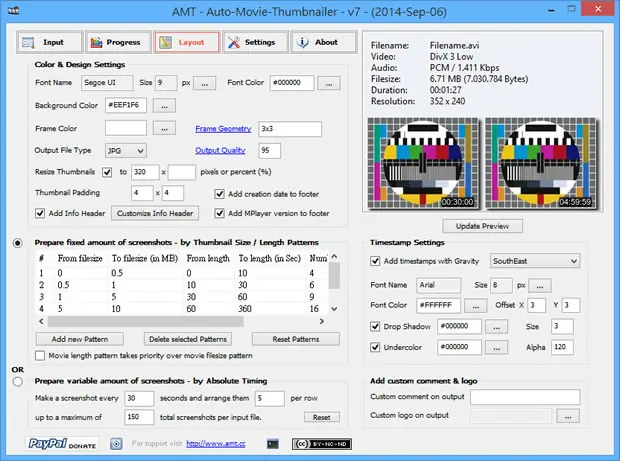Open the Output File Type JPG dropdown
This screenshot has height=461, width=620.
(x=126, y=151)
